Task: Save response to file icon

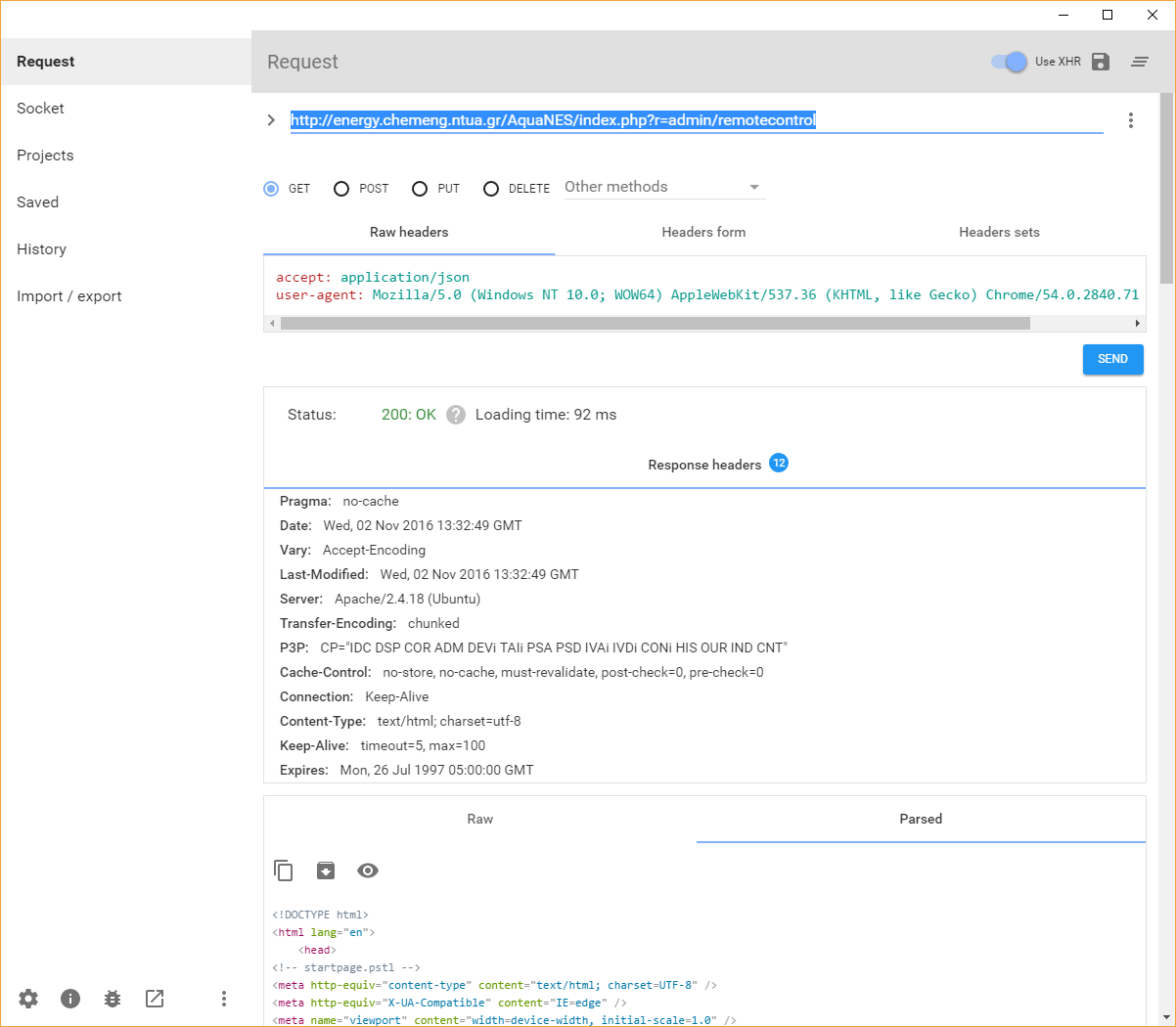Action: tap(326, 871)
